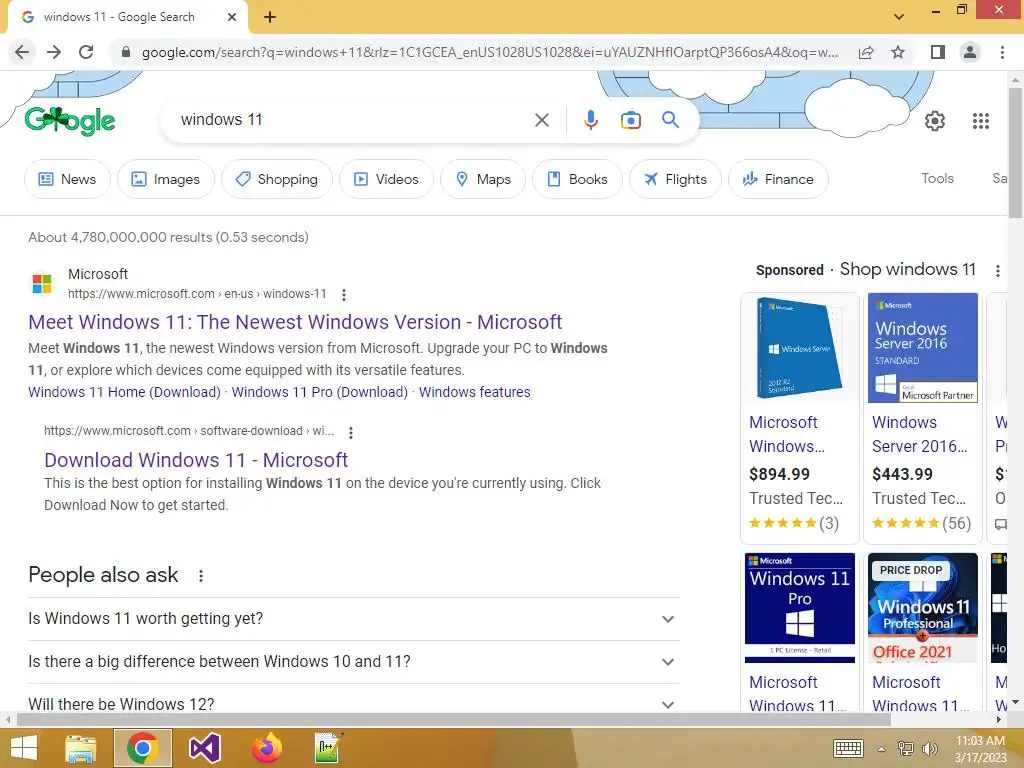Switch to Images results
The image size is (1024, 768).
[166, 179]
